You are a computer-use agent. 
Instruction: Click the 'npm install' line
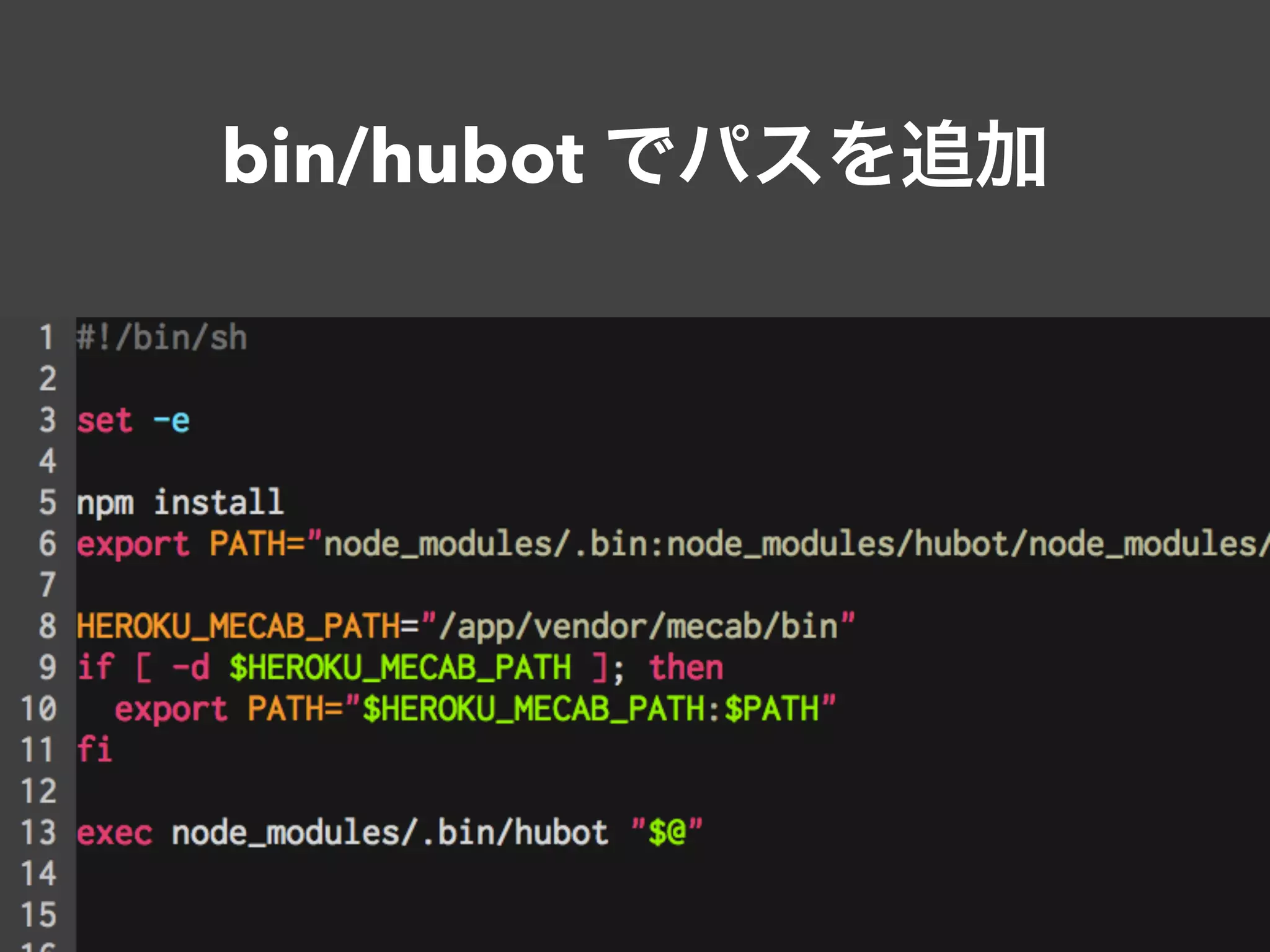[x=180, y=502]
